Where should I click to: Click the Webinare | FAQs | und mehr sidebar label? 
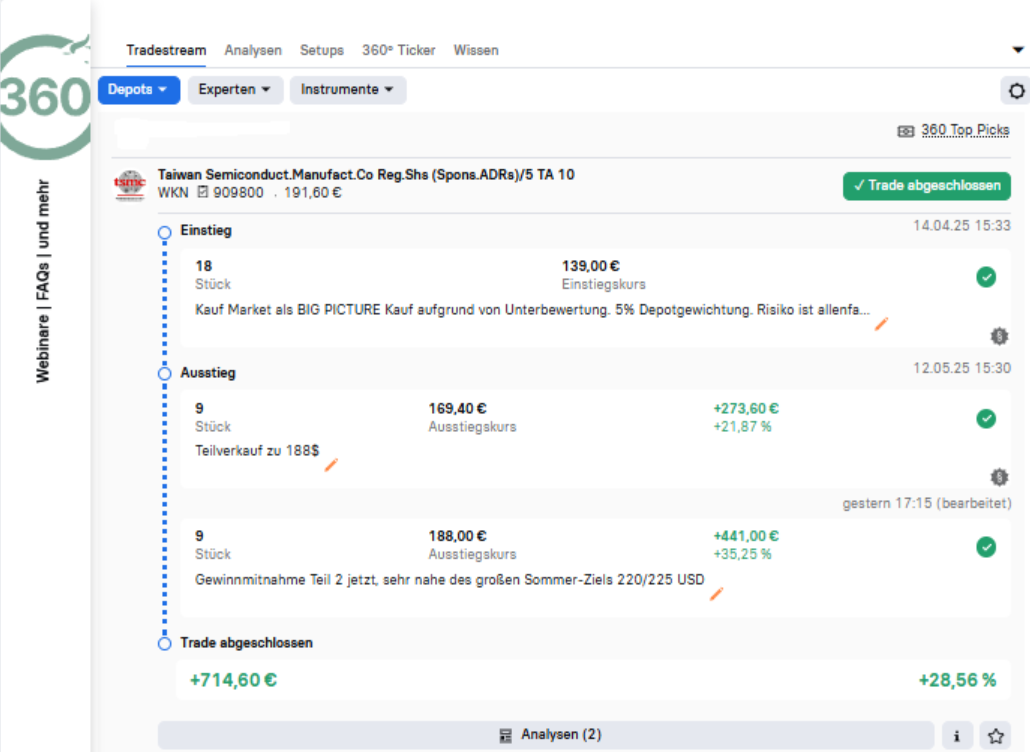[43, 281]
